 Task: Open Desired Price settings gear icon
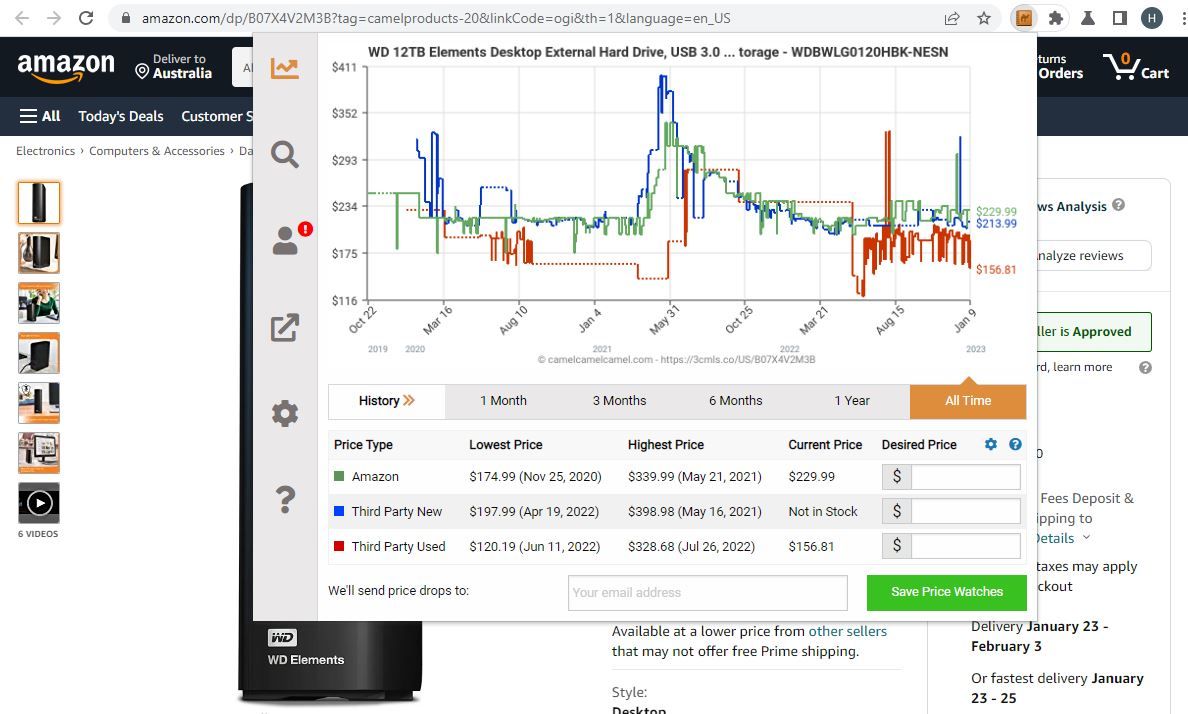click(x=990, y=444)
